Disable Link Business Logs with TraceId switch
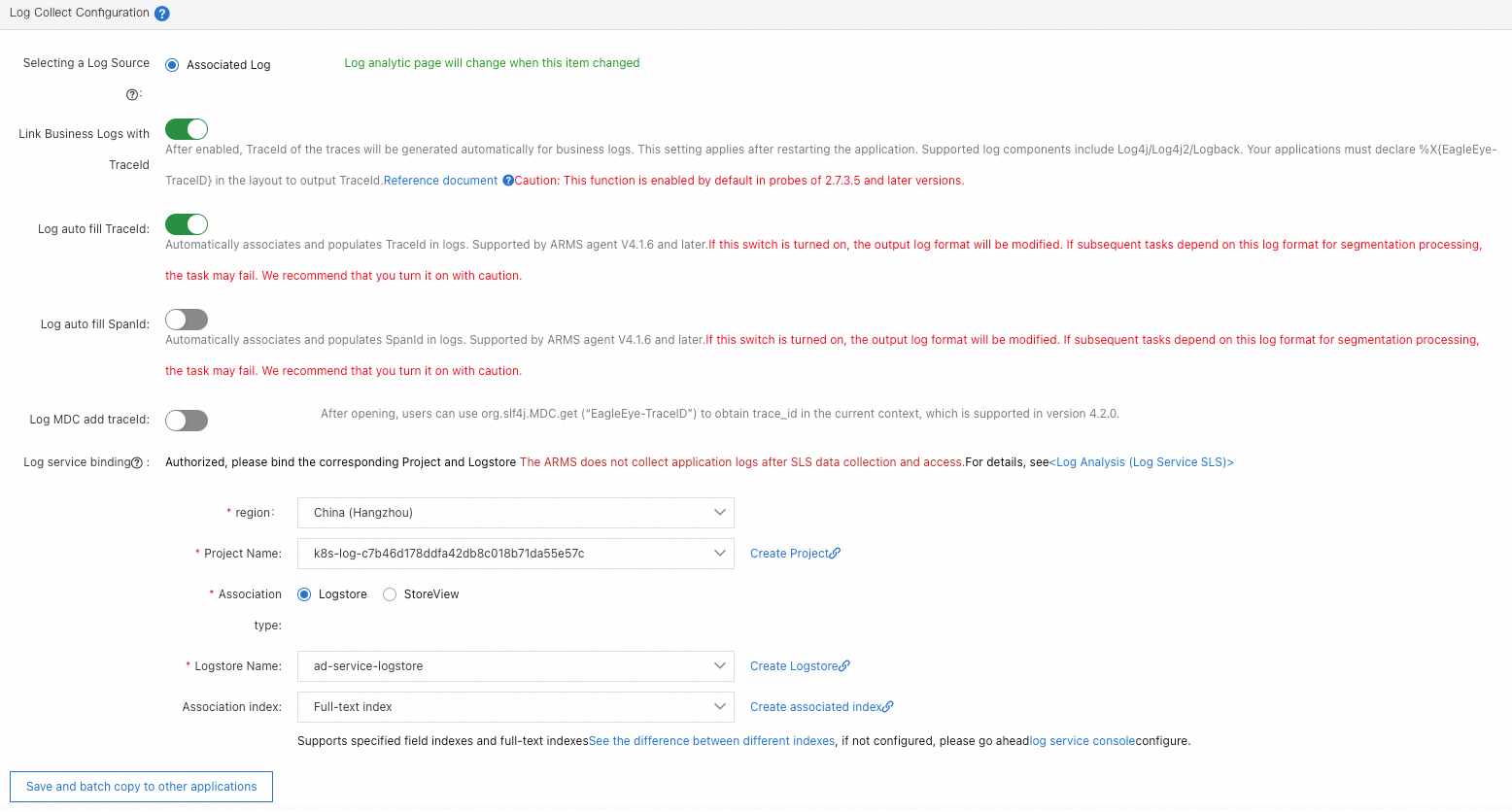 coord(187,129)
